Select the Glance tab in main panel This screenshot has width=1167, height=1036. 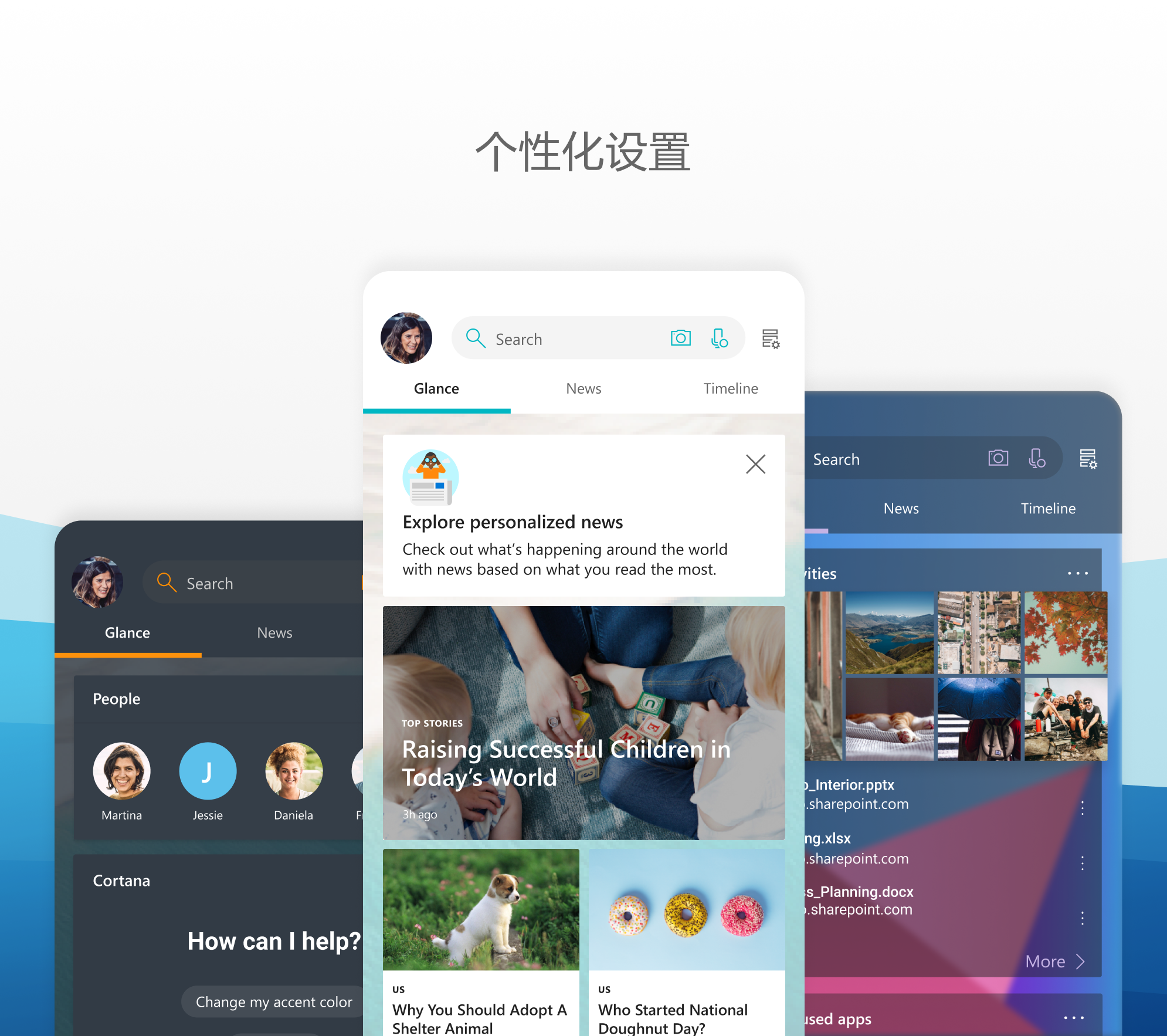(x=437, y=388)
